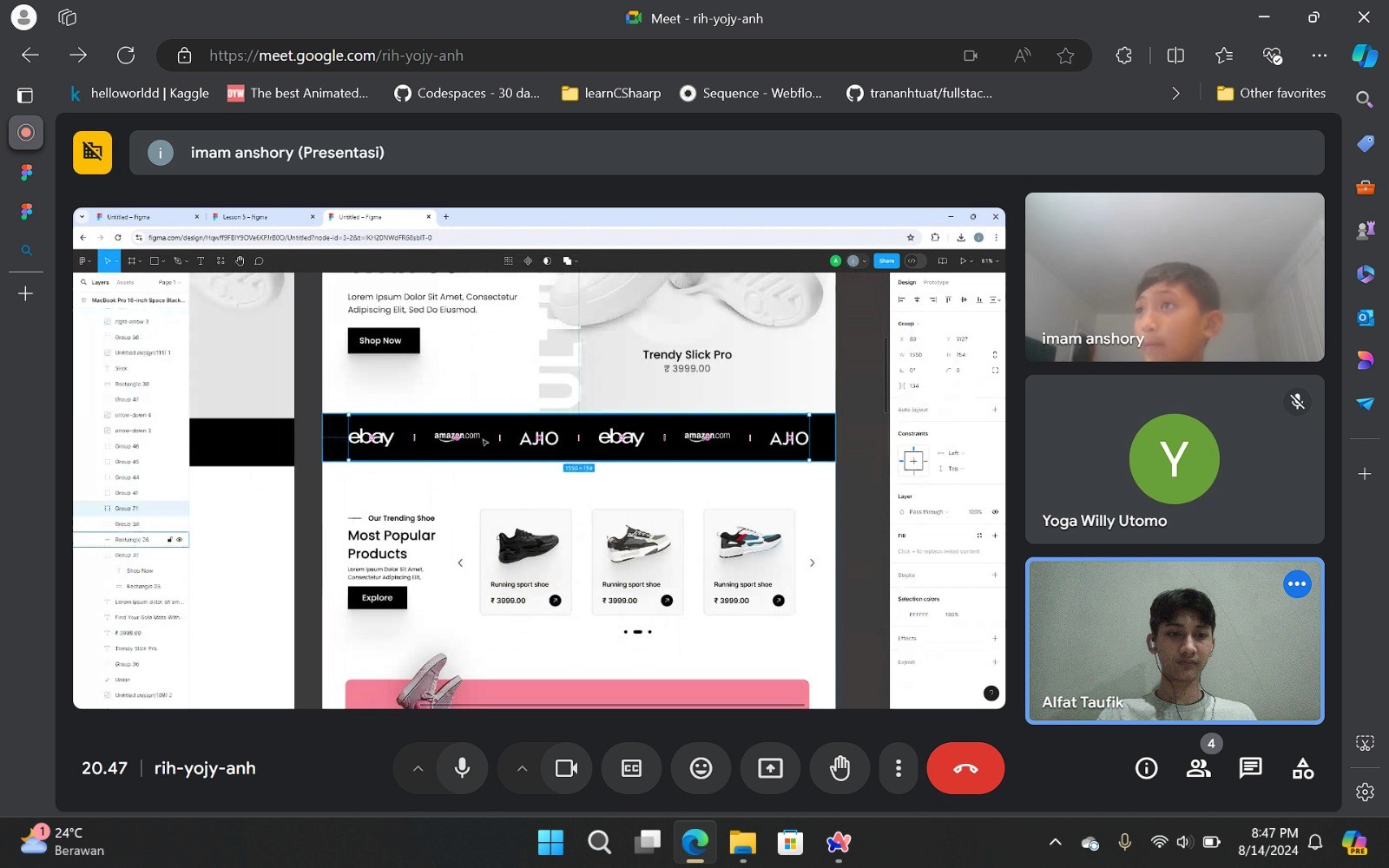The image size is (1389, 868).
Task: Switch to the first Figma vertical tab
Action: 26,173
